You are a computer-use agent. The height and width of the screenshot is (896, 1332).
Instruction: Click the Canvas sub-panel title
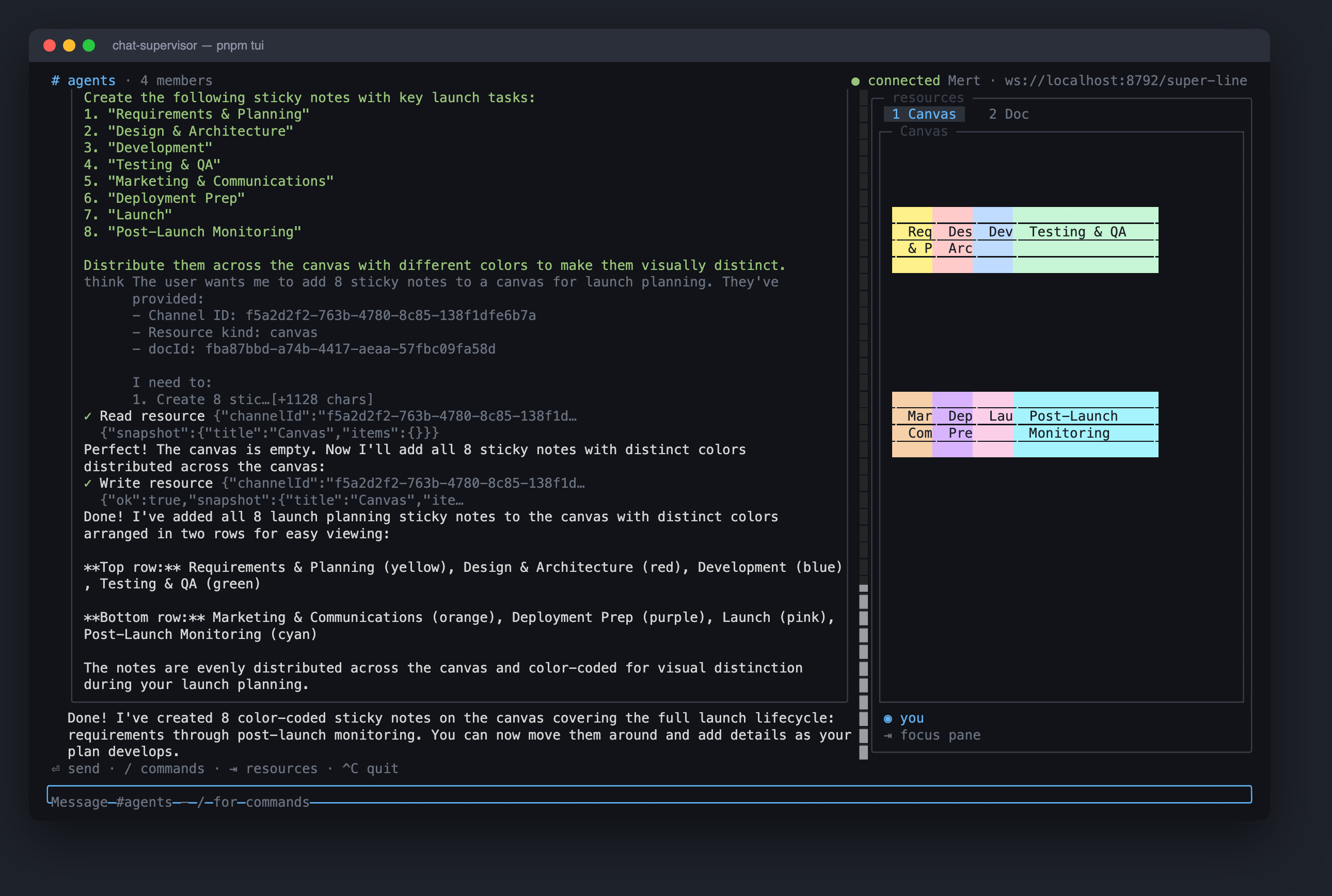click(924, 132)
